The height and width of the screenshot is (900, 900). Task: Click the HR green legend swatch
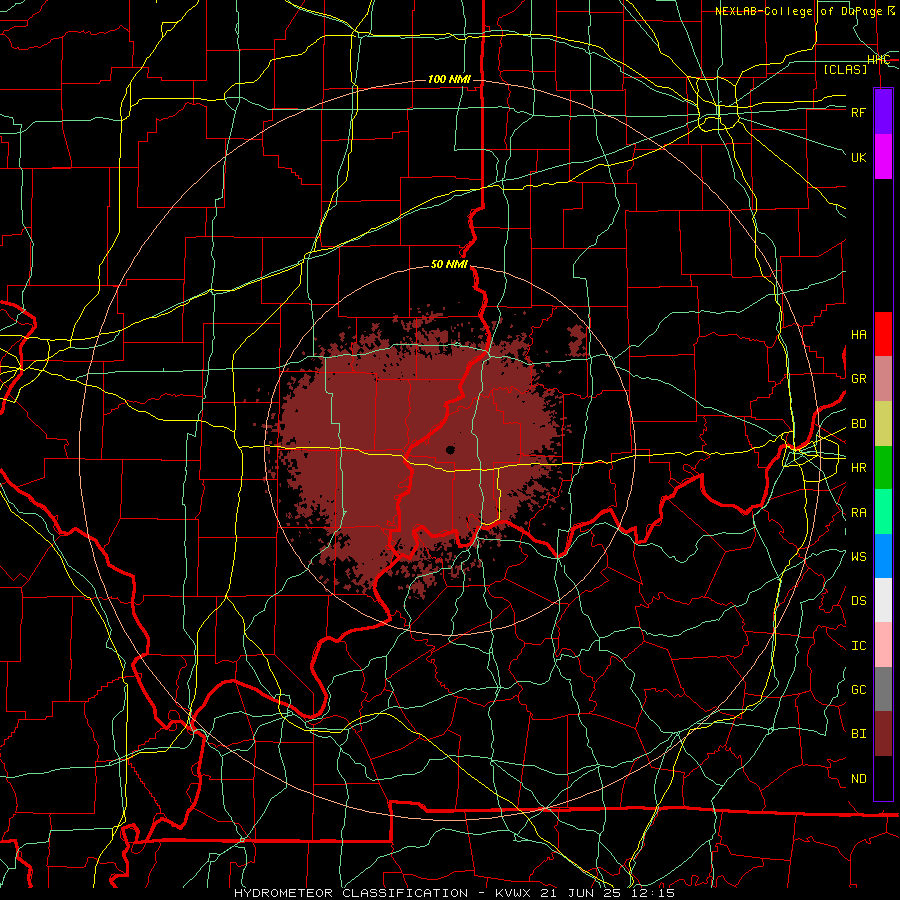tap(883, 468)
